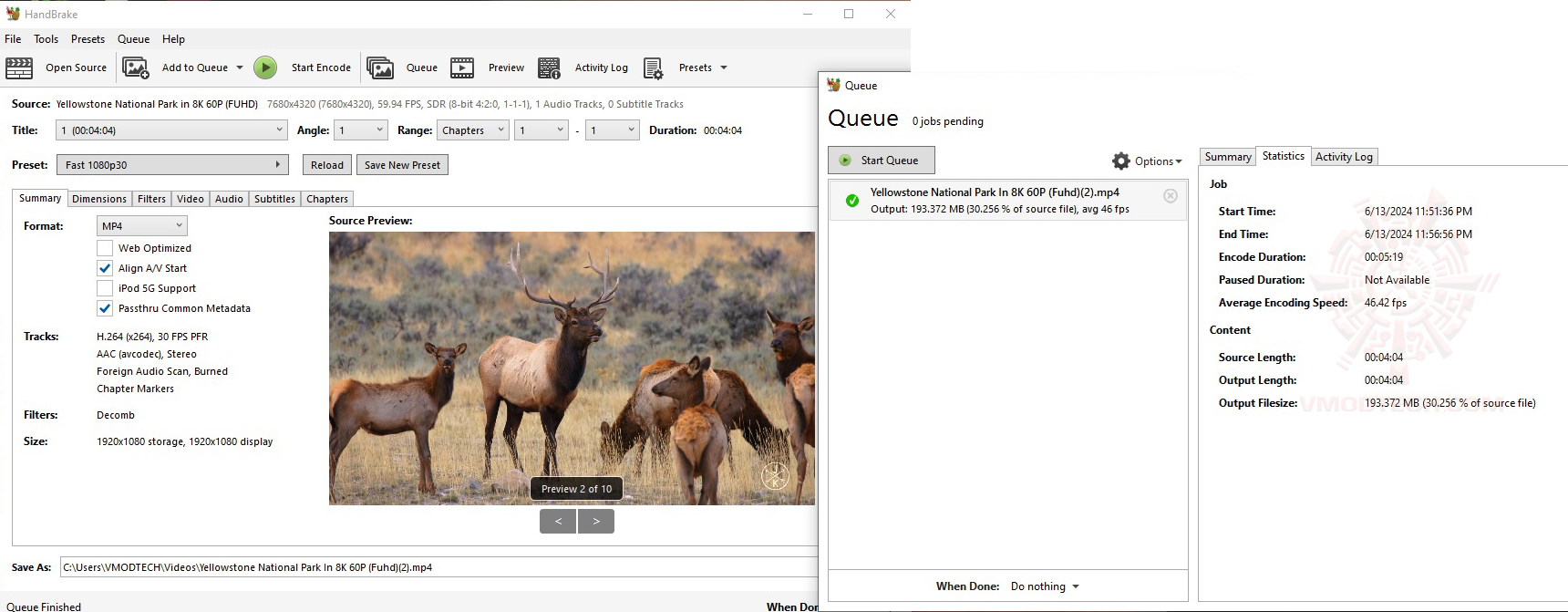1568x612 pixels.
Task: Open the Queue toolbar icon
Action: point(380,67)
